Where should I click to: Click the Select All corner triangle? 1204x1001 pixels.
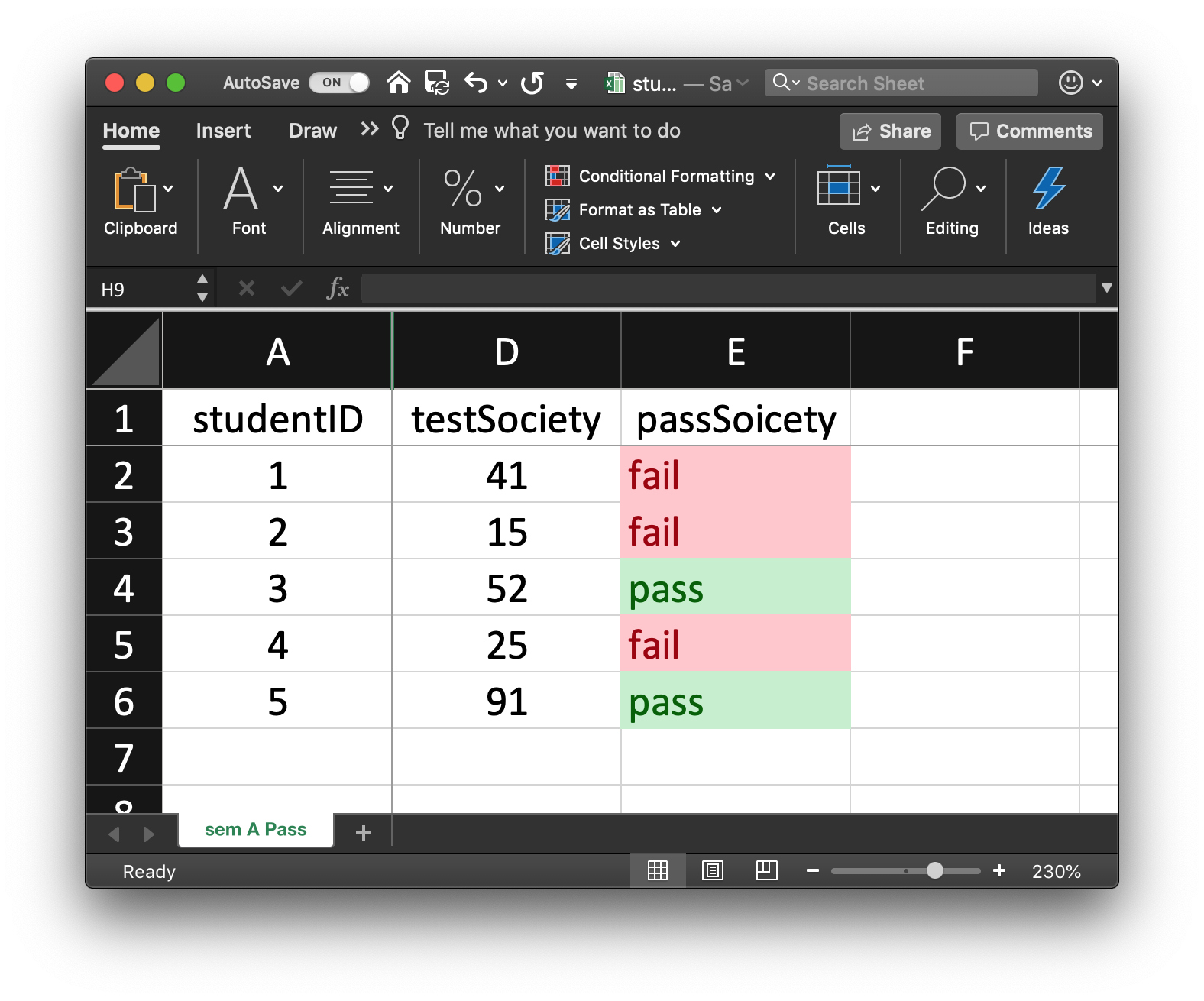(125, 351)
